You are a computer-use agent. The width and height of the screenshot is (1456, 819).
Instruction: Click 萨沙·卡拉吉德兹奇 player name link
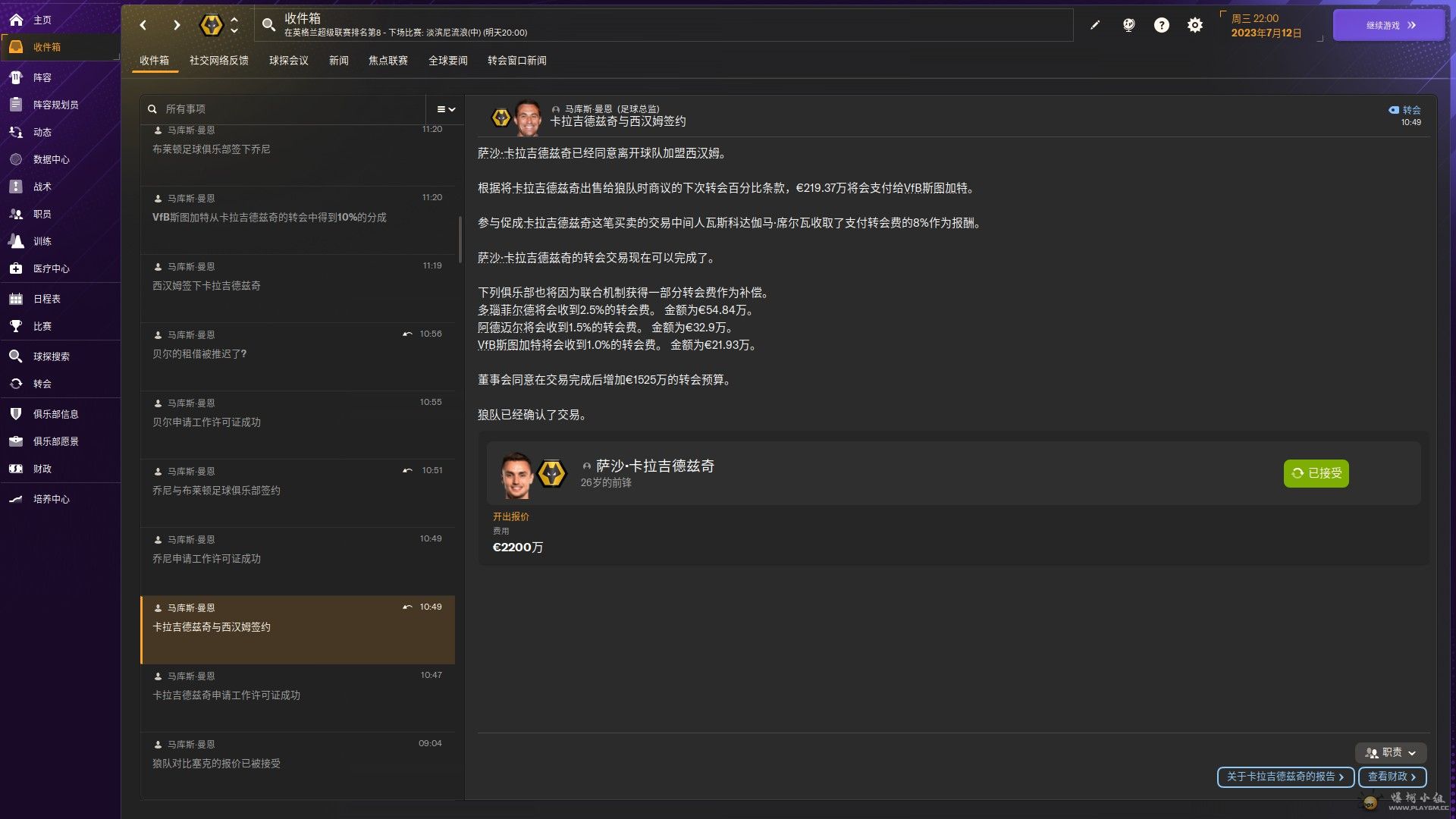[x=655, y=466]
